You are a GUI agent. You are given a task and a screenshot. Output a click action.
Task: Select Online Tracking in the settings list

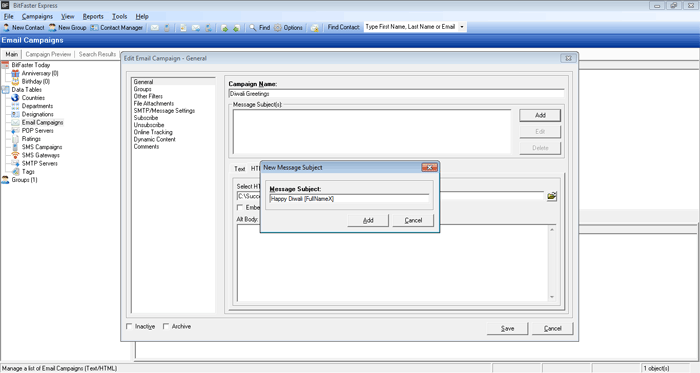pos(153,132)
